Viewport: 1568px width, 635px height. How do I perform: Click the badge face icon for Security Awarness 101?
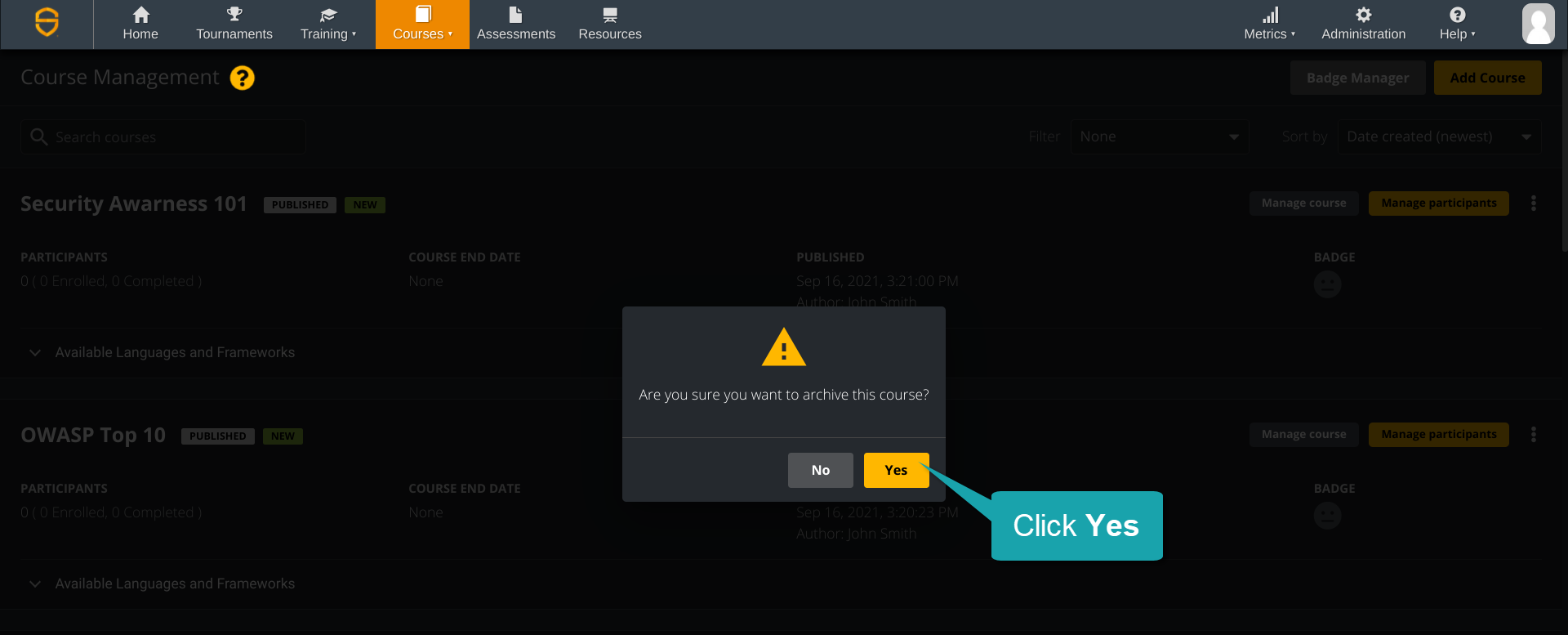(x=1328, y=284)
